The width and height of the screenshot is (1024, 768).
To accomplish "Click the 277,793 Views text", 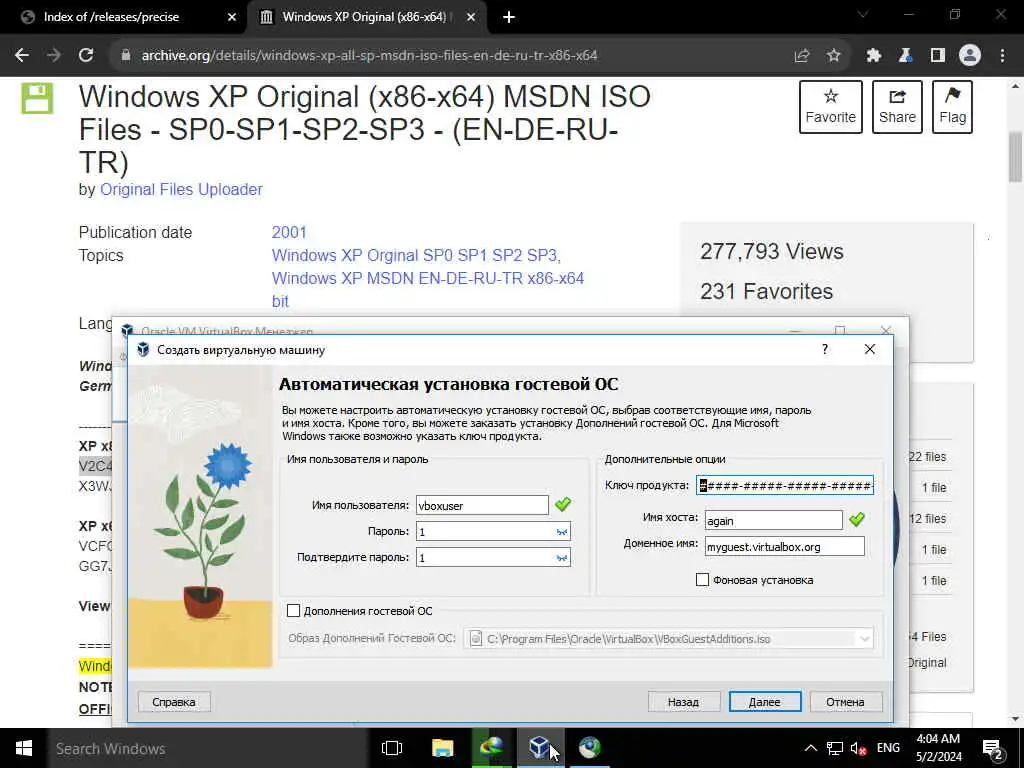I will coord(772,251).
